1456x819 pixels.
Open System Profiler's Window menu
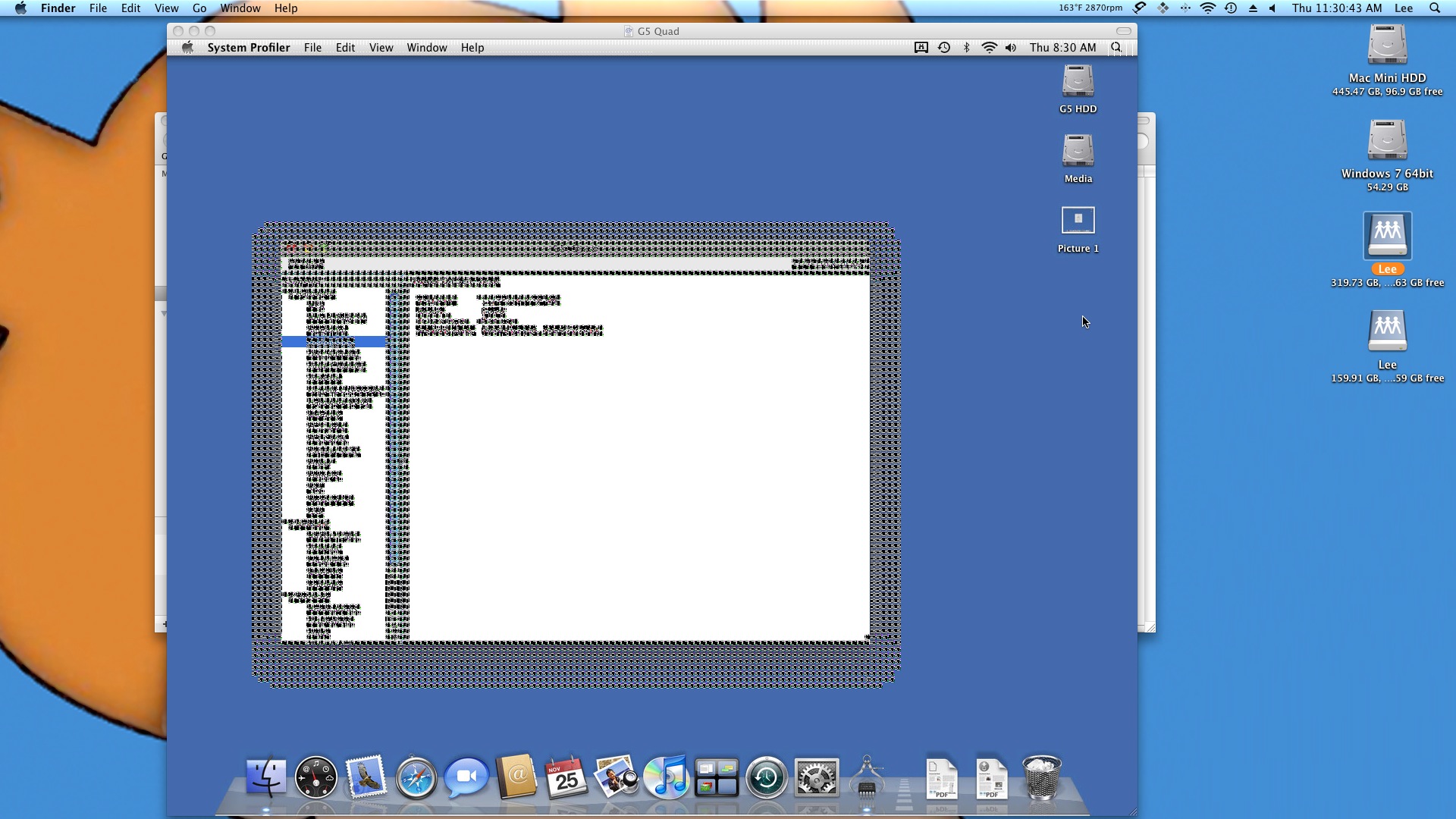[x=427, y=47]
